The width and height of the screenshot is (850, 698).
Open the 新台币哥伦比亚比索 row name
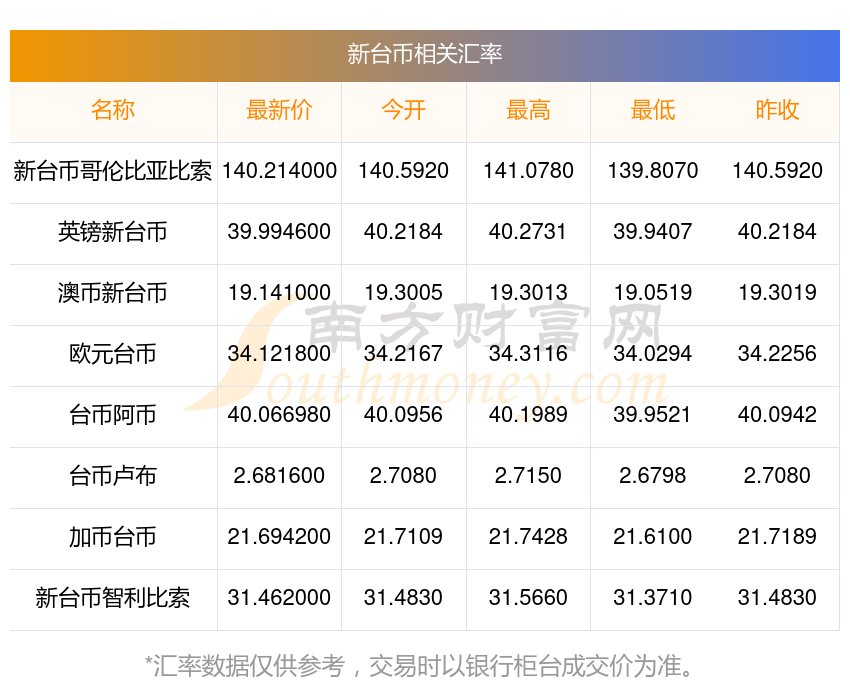coord(113,171)
